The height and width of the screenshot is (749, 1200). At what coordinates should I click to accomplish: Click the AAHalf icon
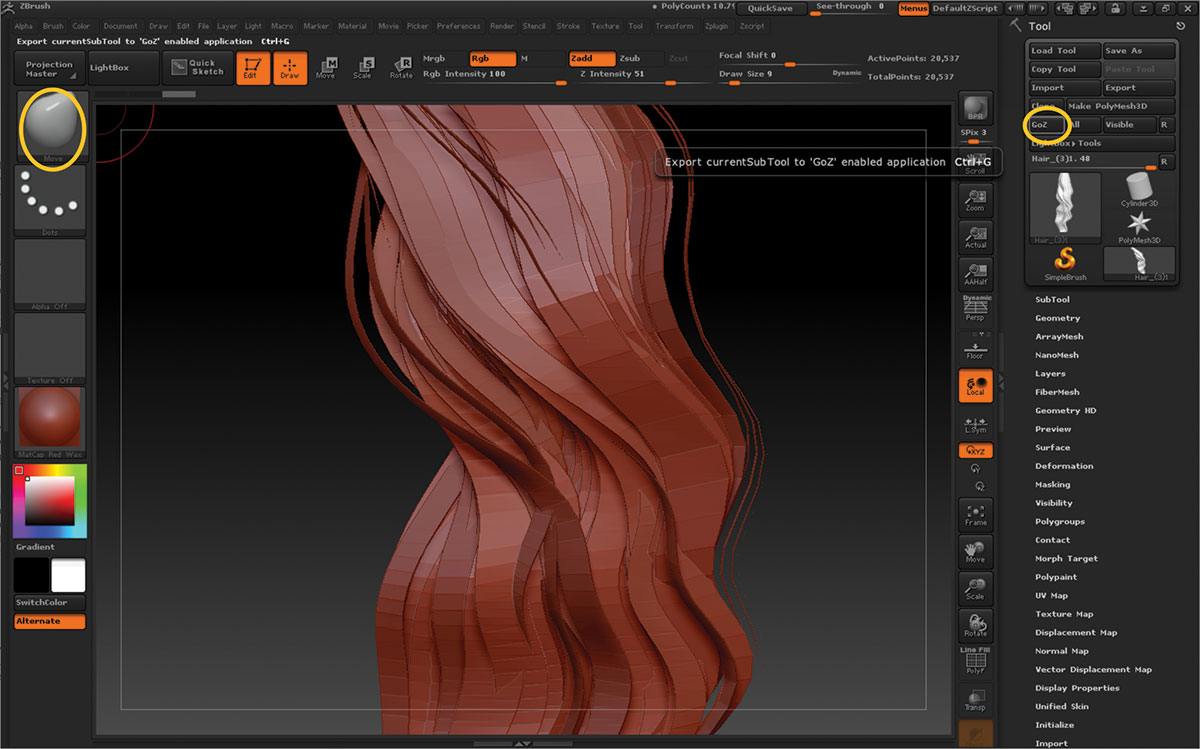[975, 274]
